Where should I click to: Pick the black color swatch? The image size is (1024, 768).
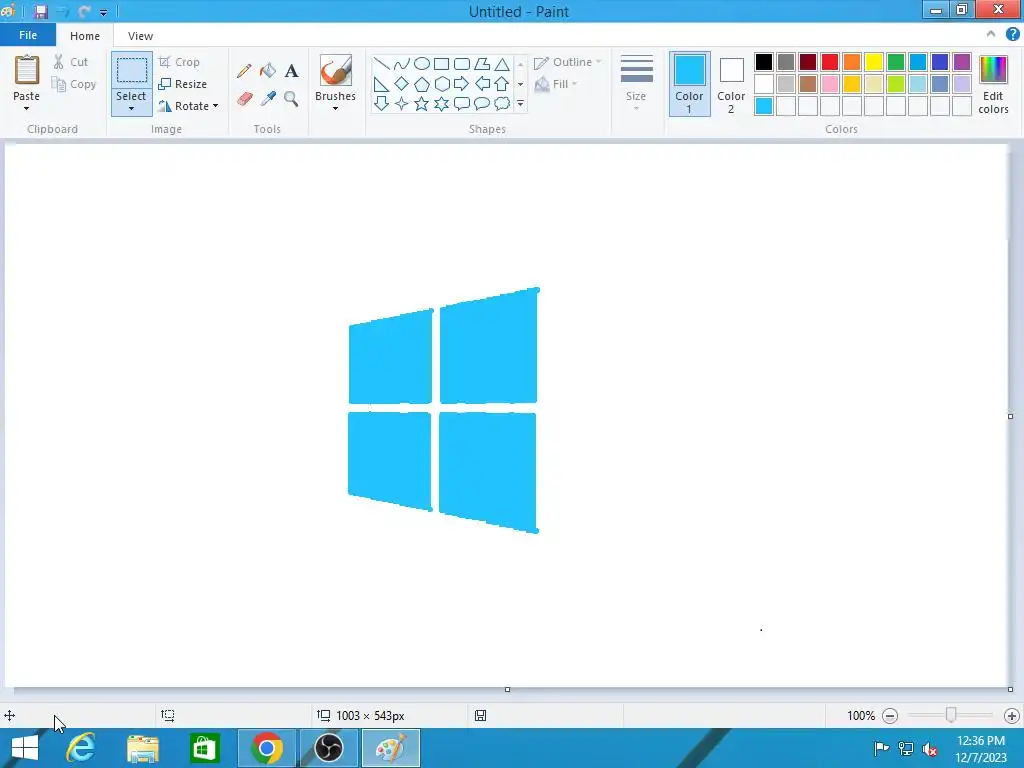click(x=763, y=62)
